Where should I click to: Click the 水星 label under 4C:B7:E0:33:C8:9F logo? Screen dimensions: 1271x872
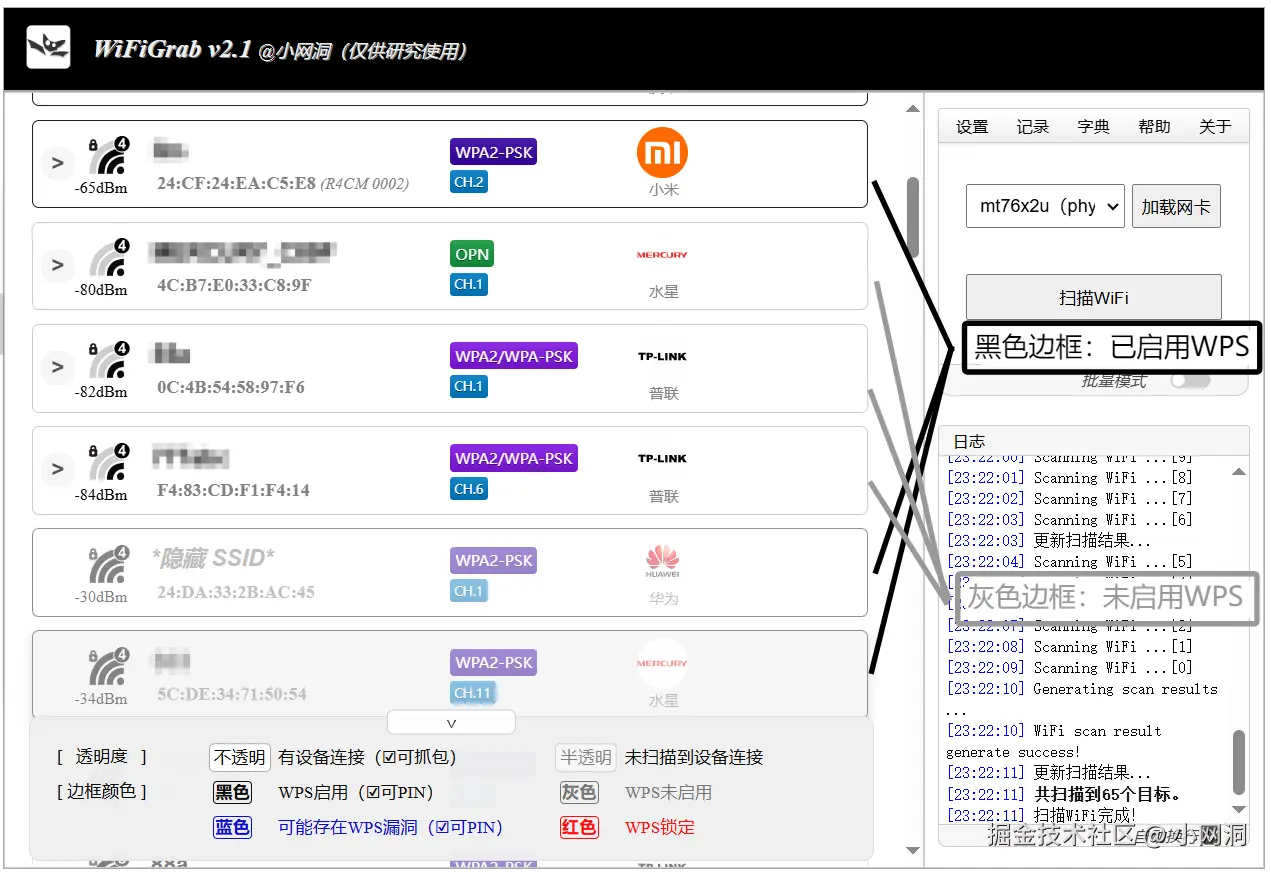(663, 292)
